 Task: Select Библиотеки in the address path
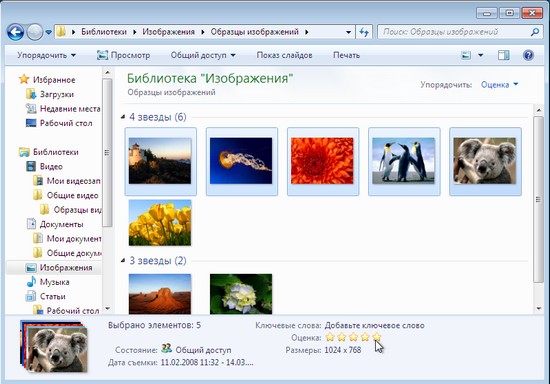[x=104, y=32]
